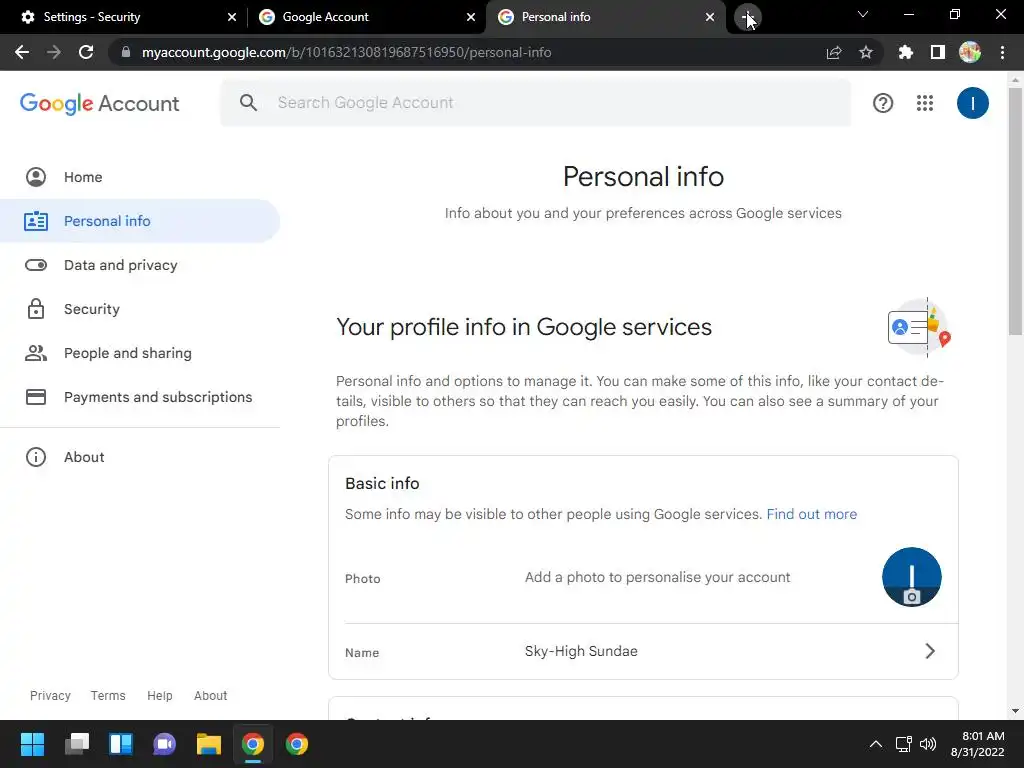Click the second Chrome taskbar icon

point(296,744)
